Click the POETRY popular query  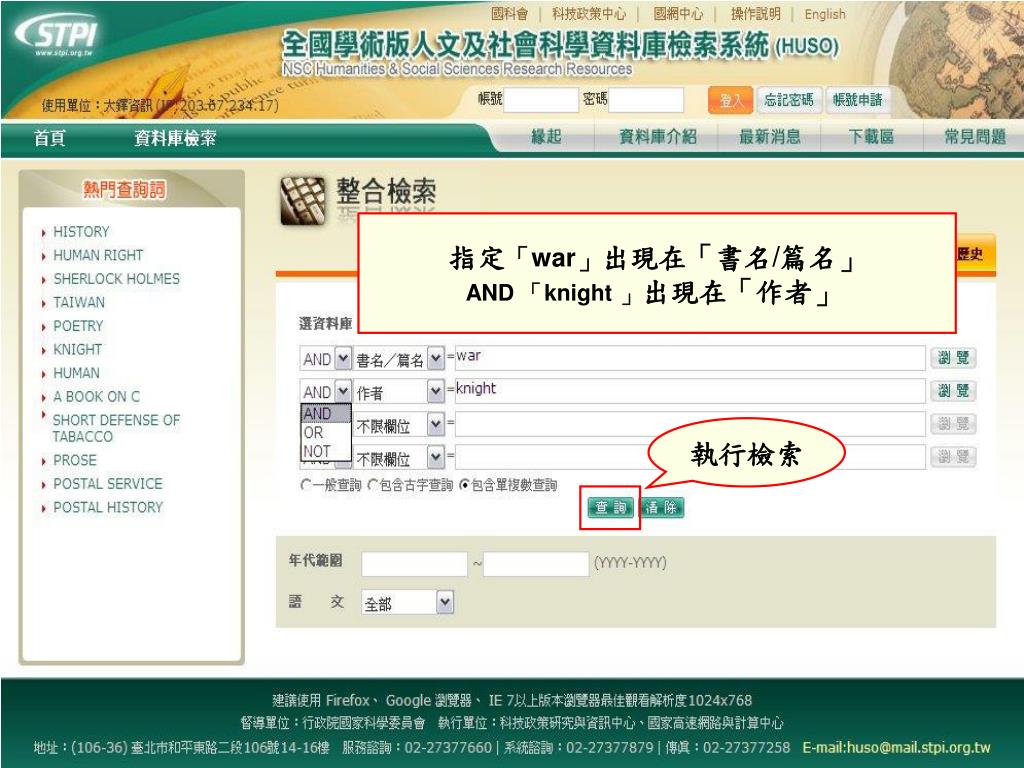pos(78,325)
